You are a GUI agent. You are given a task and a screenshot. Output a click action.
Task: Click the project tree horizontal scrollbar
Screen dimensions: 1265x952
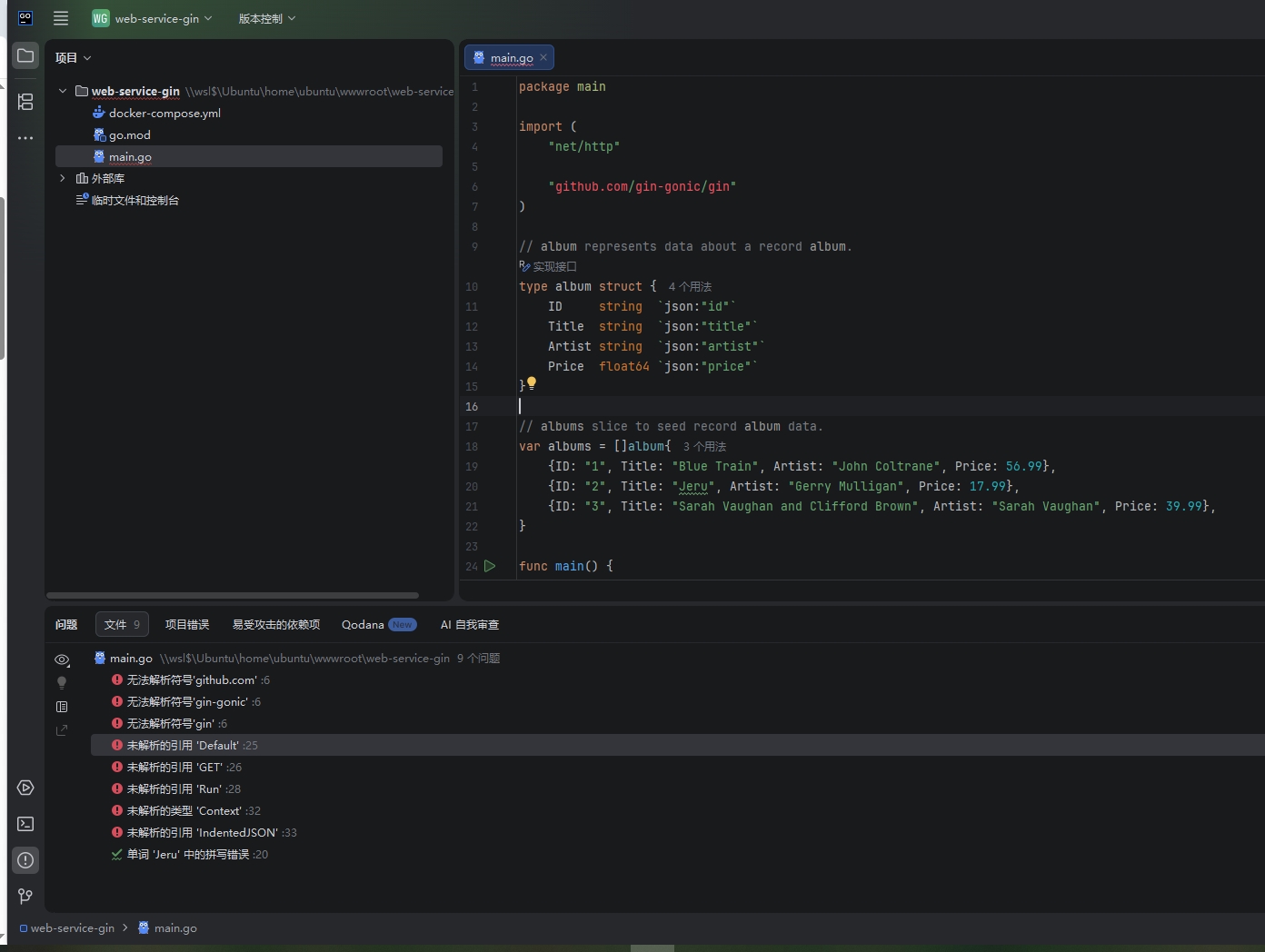[x=233, y=596]
